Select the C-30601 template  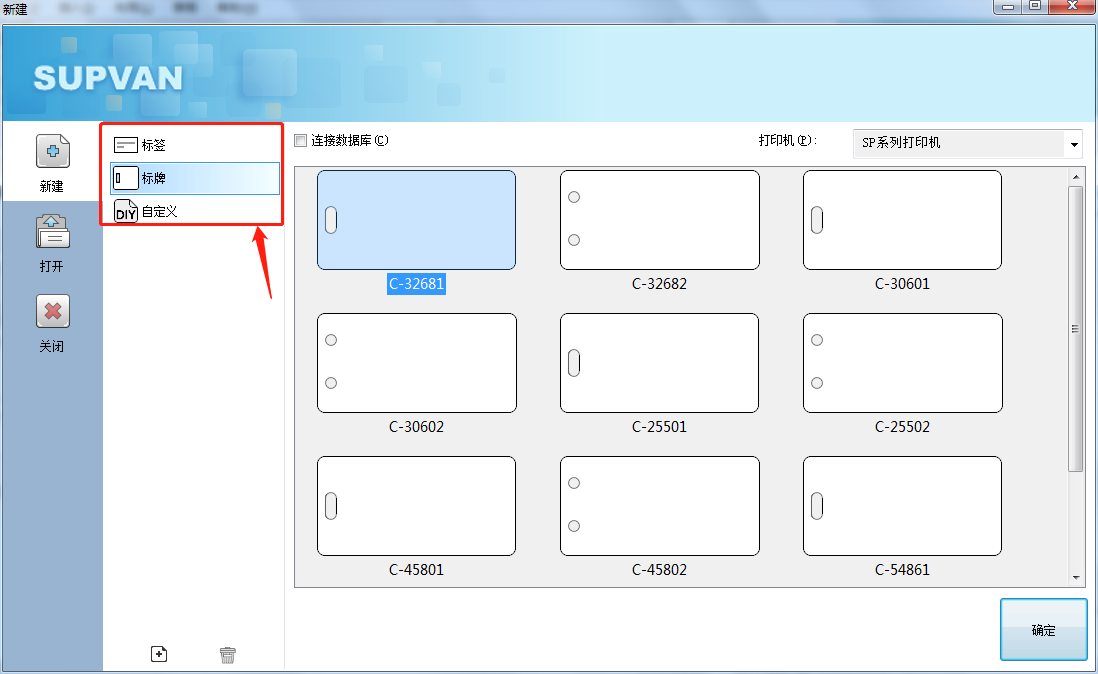point(902,220)
